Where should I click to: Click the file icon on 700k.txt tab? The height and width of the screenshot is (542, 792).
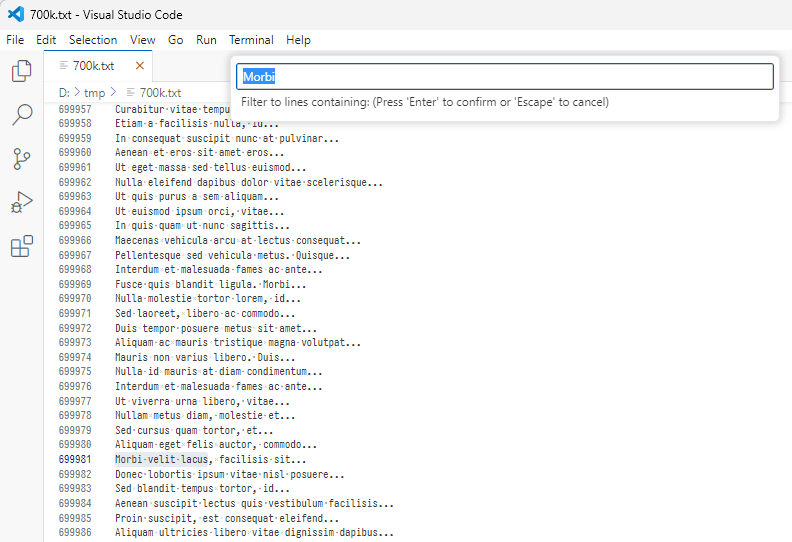[x=64, y=66]
